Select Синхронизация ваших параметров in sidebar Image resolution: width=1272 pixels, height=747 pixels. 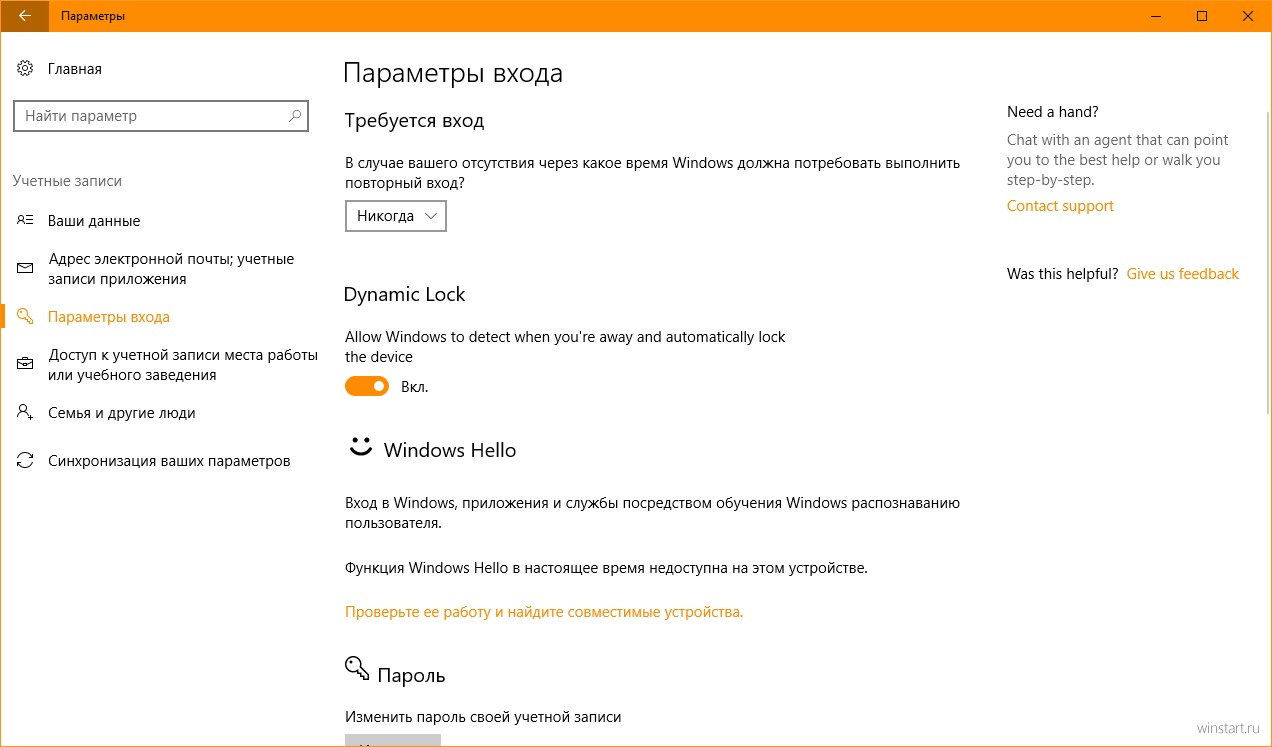169,461
